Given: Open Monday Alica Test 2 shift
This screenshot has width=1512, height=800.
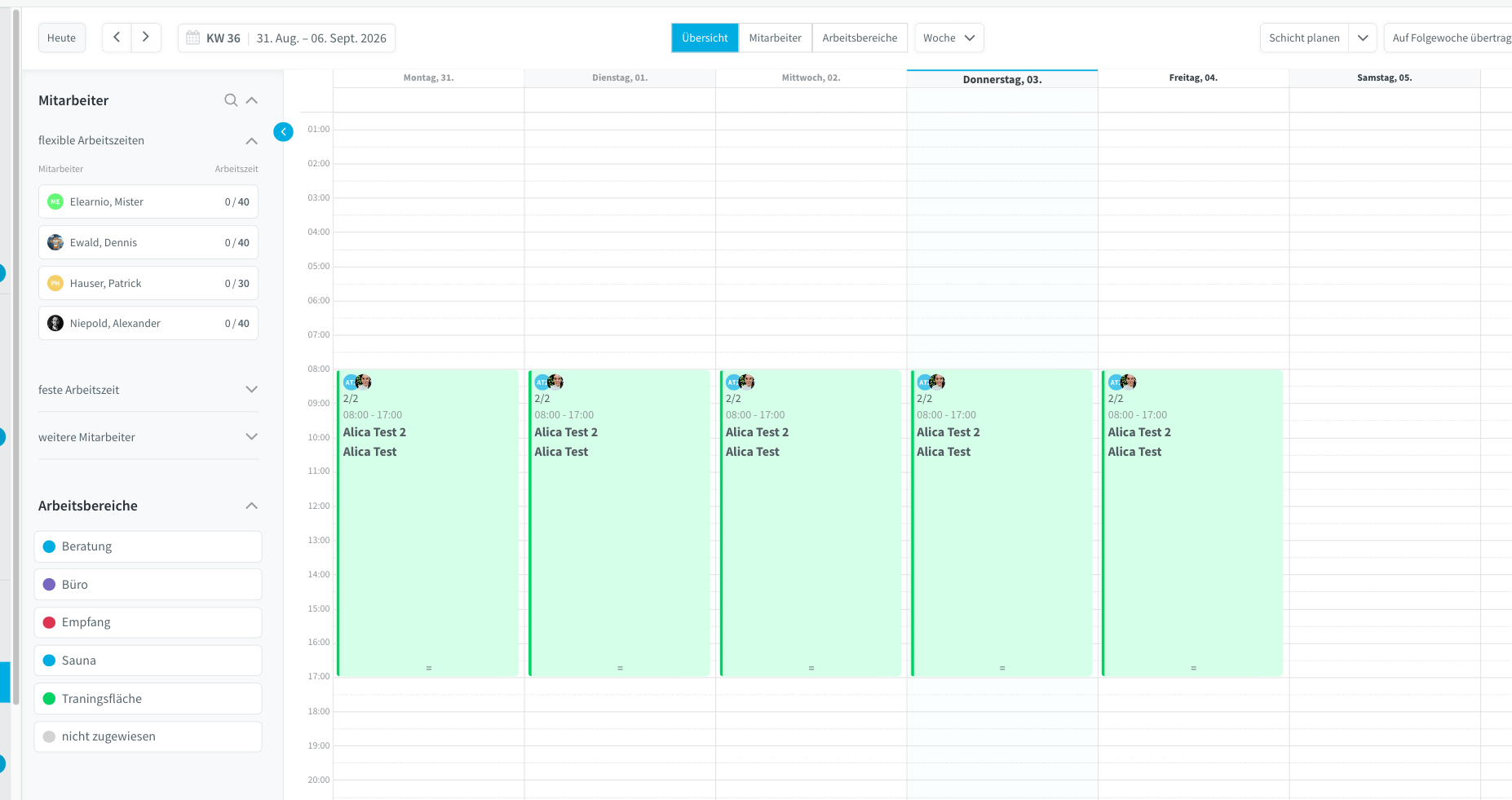Looking at the screenshot, I should [x=428, y=523].
